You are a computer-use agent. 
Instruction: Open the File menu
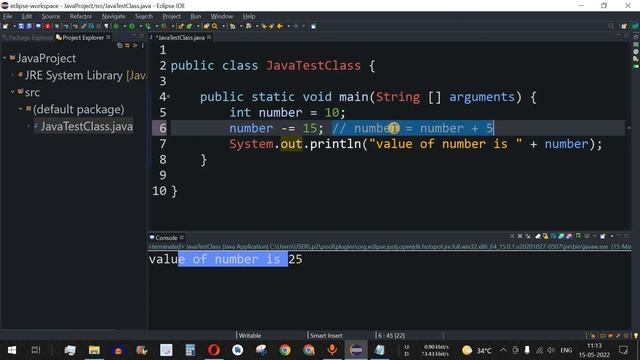click(7, 16)
